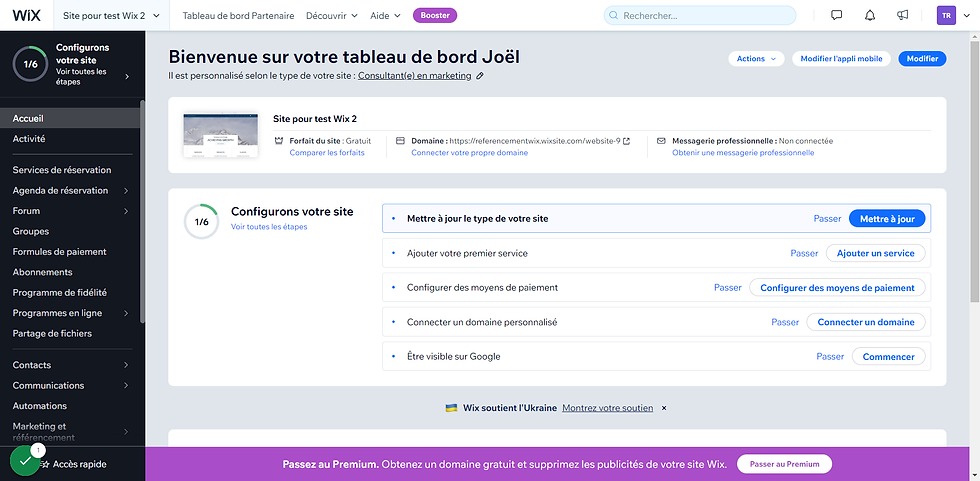Open the chat messages icon
Viewport: 980px width, 481px height.
coord(837,16)
